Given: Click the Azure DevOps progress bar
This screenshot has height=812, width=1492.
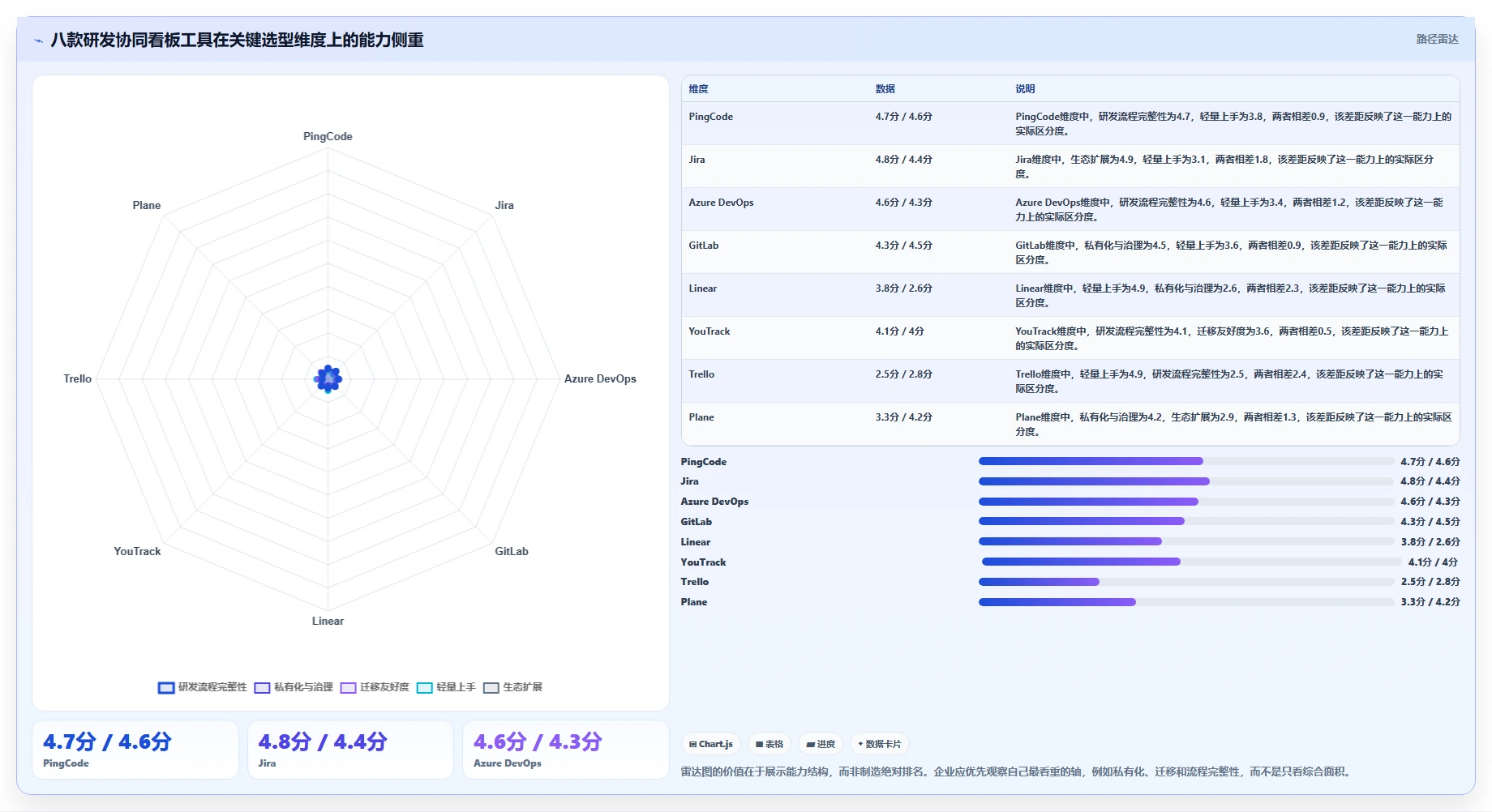Looking at the screenshot, I should 1186,502.
